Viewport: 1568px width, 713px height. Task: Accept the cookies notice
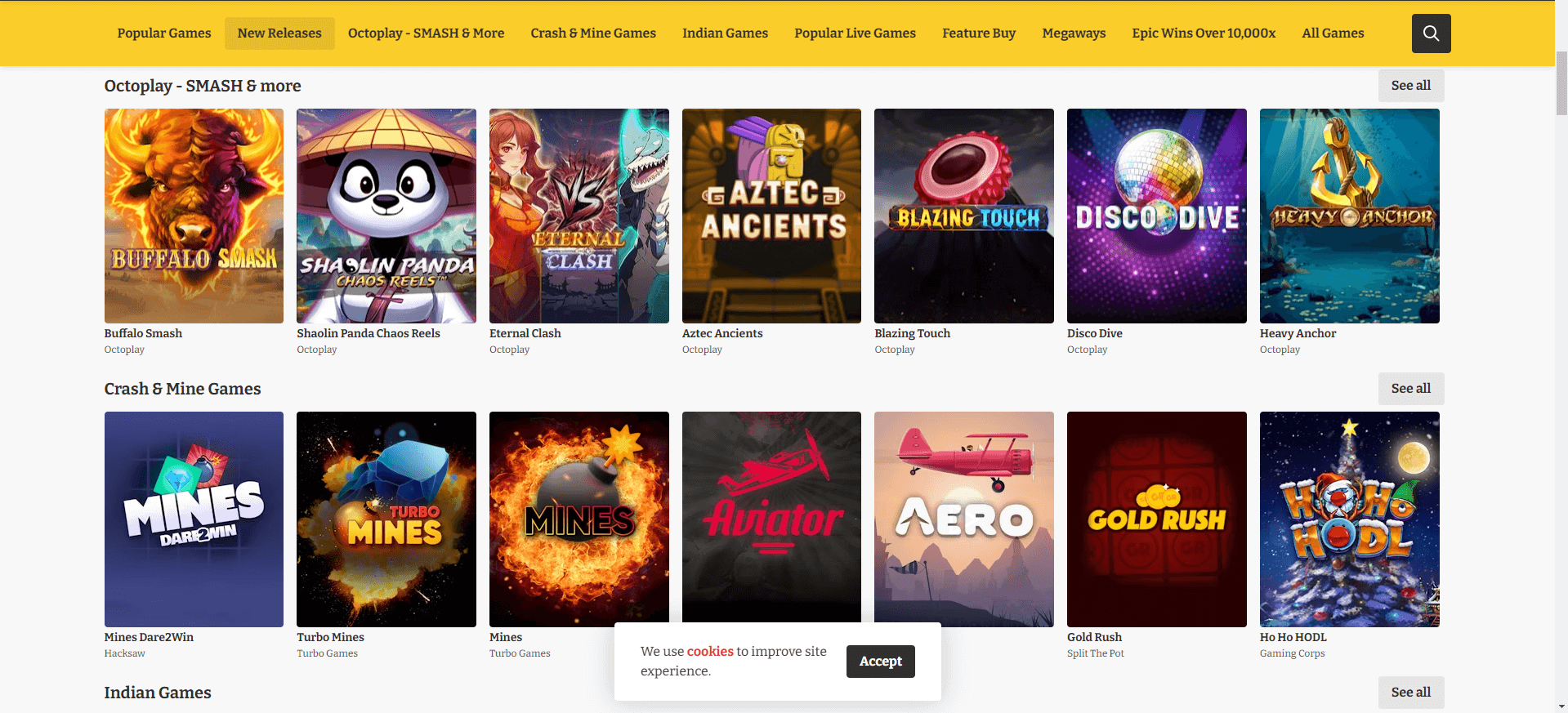[x=881, y=662]
